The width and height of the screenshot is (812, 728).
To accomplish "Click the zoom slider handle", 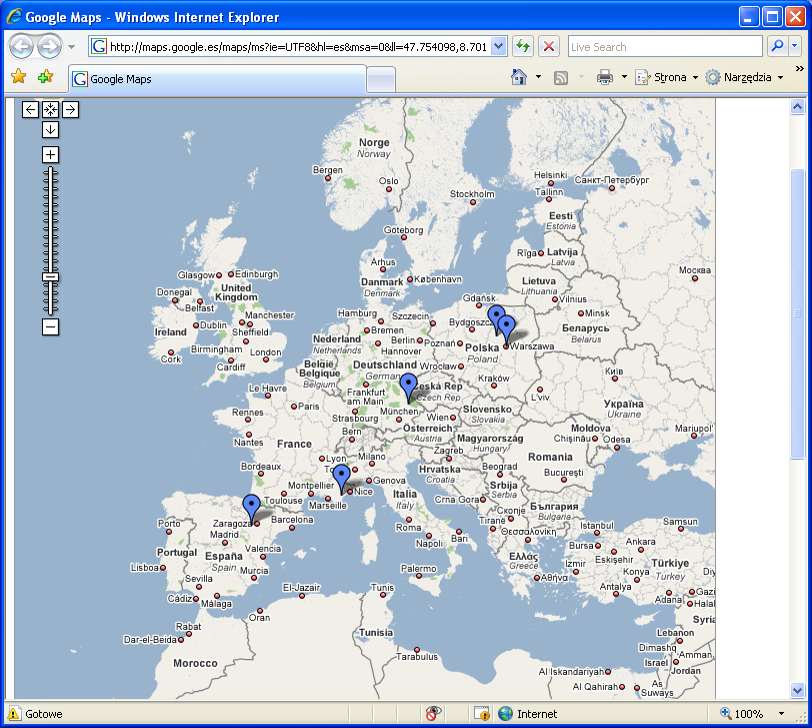I will pos(50,277).
